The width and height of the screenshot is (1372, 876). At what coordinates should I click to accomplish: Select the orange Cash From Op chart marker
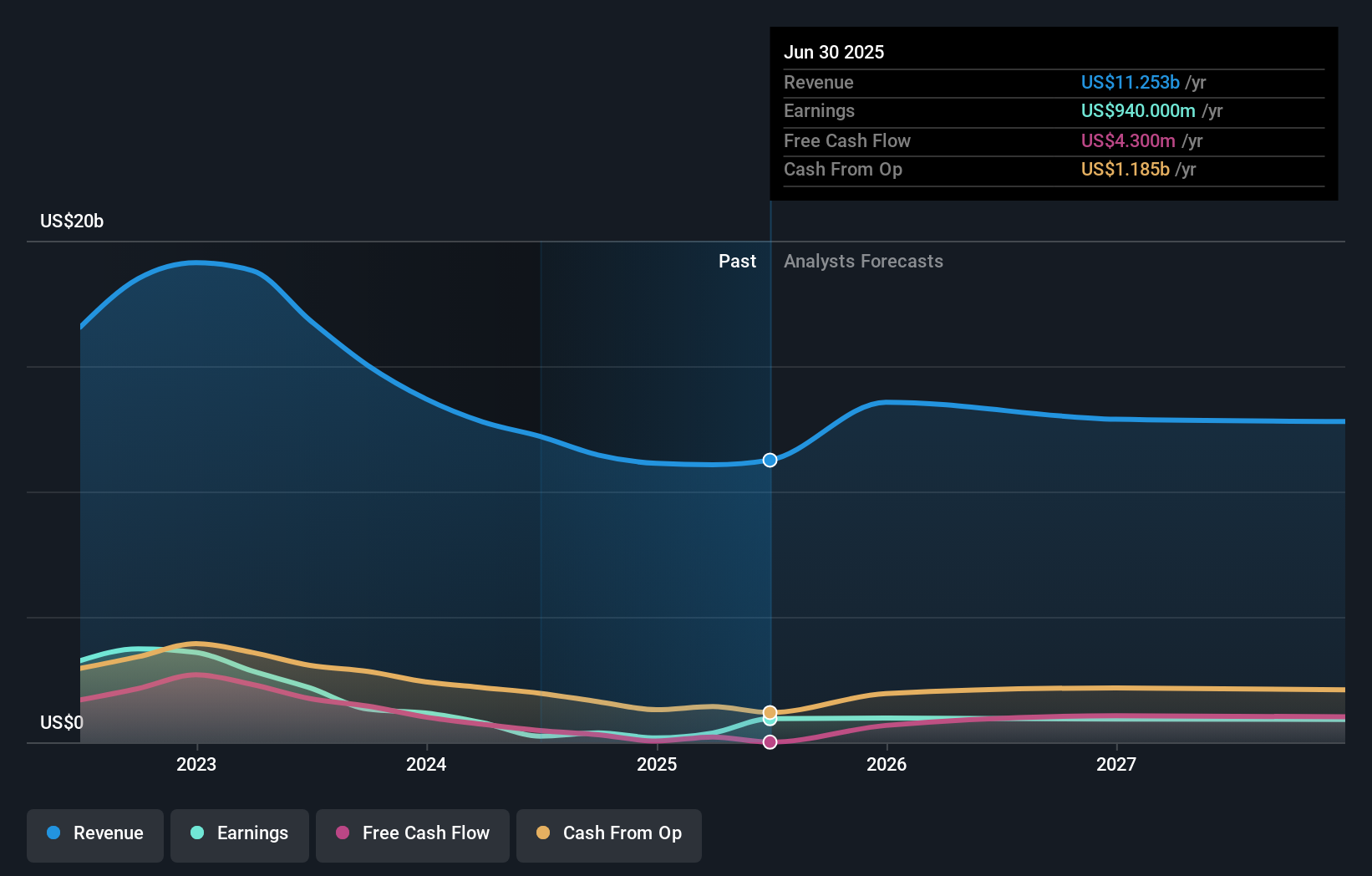[770, 712]
